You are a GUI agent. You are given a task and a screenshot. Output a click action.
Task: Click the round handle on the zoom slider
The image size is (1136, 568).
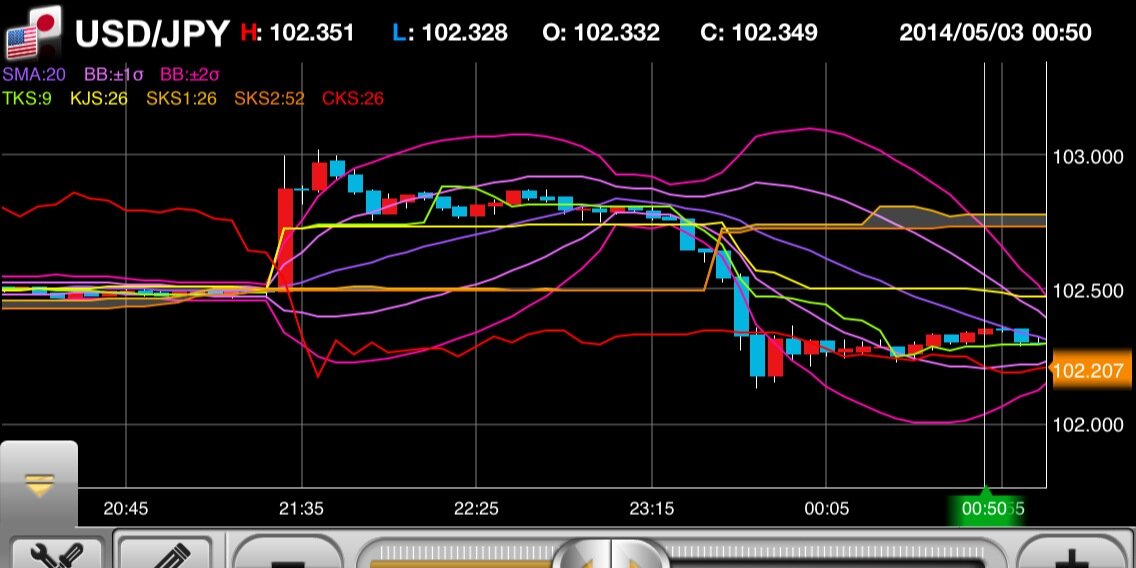pos(611,554)
